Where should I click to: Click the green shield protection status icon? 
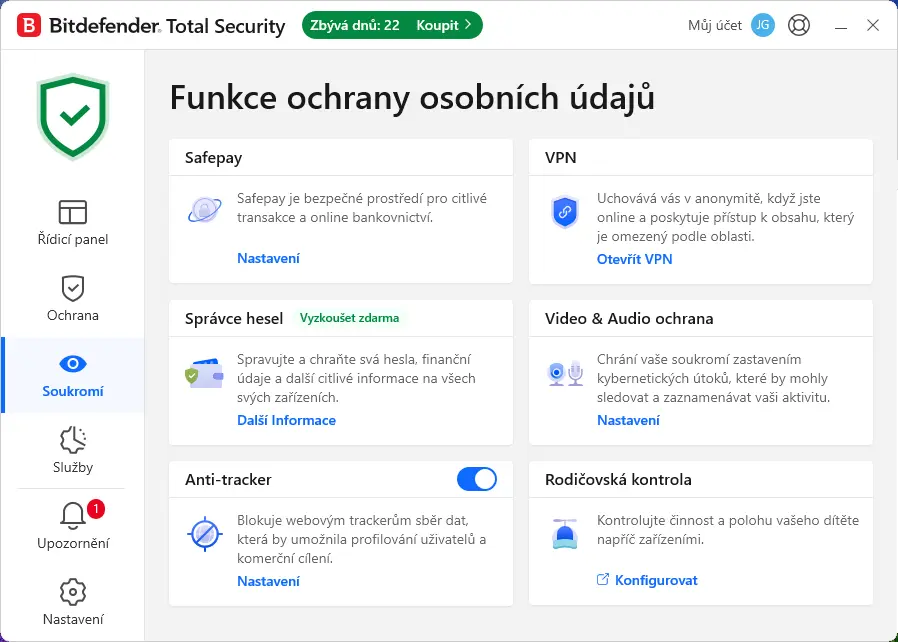[x=73, y=116]
